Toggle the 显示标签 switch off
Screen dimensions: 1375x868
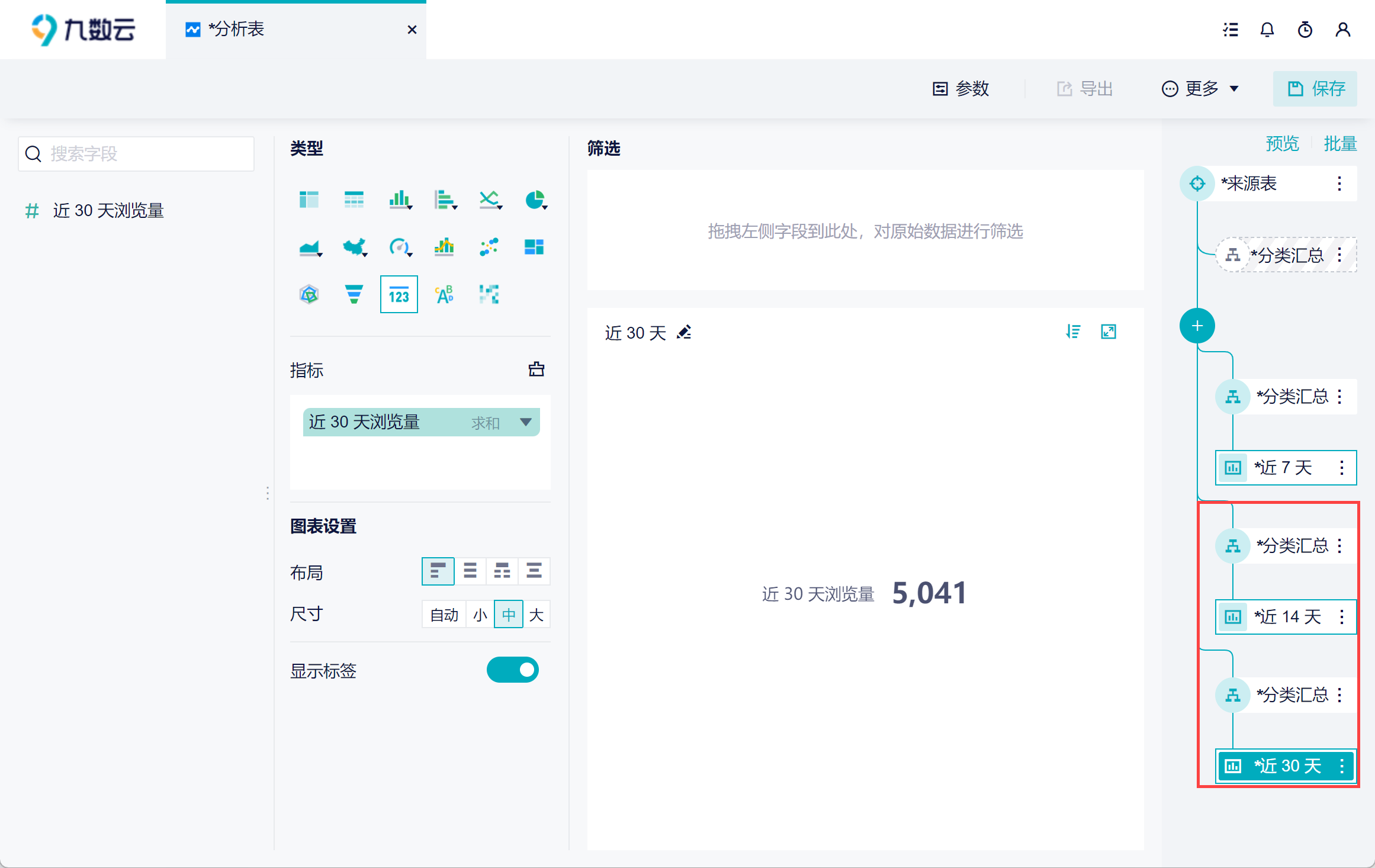click(512, 670)
